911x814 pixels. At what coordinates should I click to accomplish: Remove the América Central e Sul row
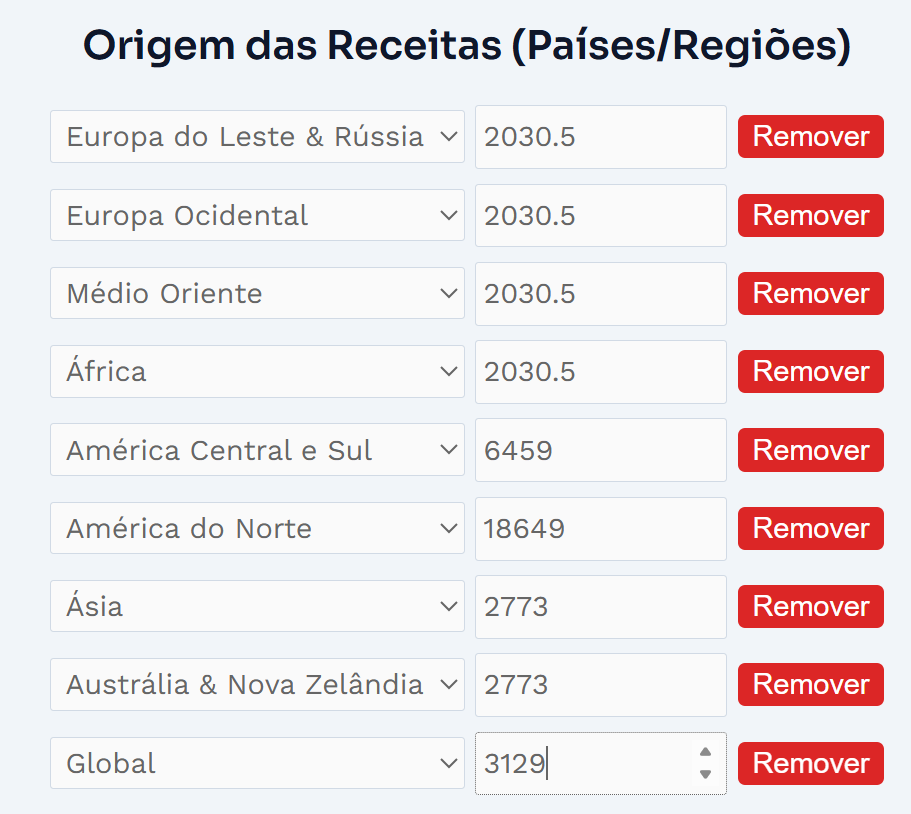[x=810, y=450]
